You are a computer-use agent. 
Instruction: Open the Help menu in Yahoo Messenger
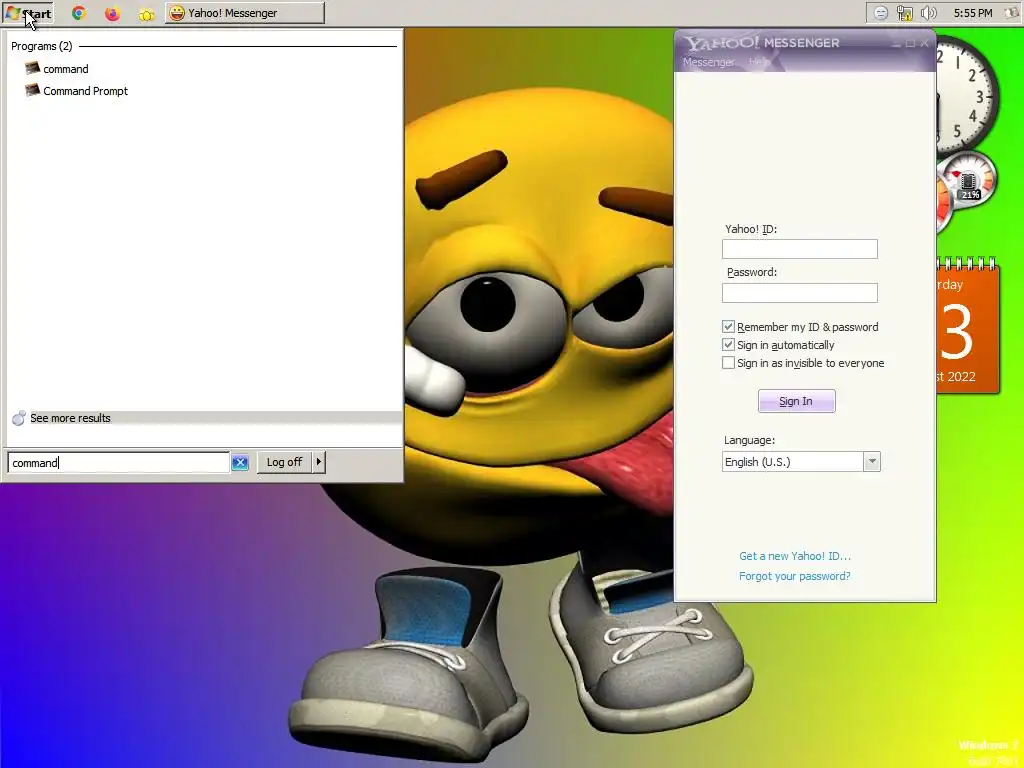click(758, 62)
